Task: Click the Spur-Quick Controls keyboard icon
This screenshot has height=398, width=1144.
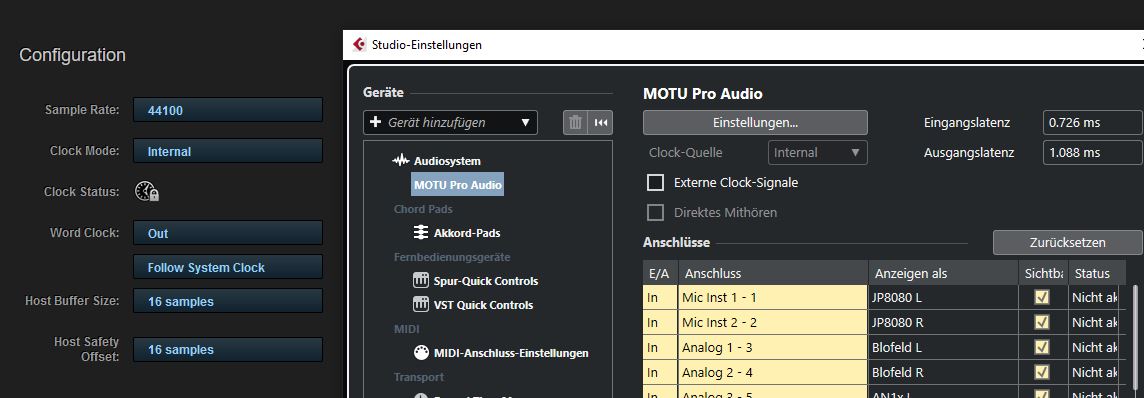Action: coord(421,281)
